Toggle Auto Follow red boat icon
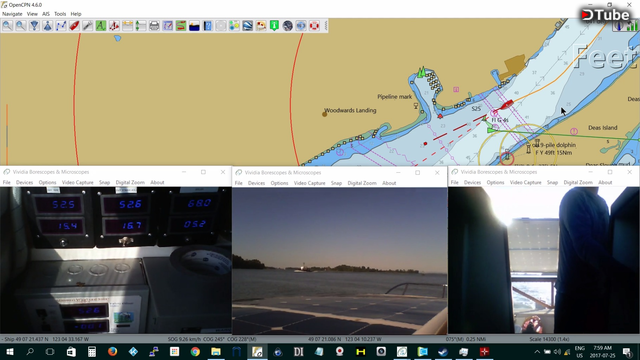This screenshot has height=360, width=640. click(74, 26)
